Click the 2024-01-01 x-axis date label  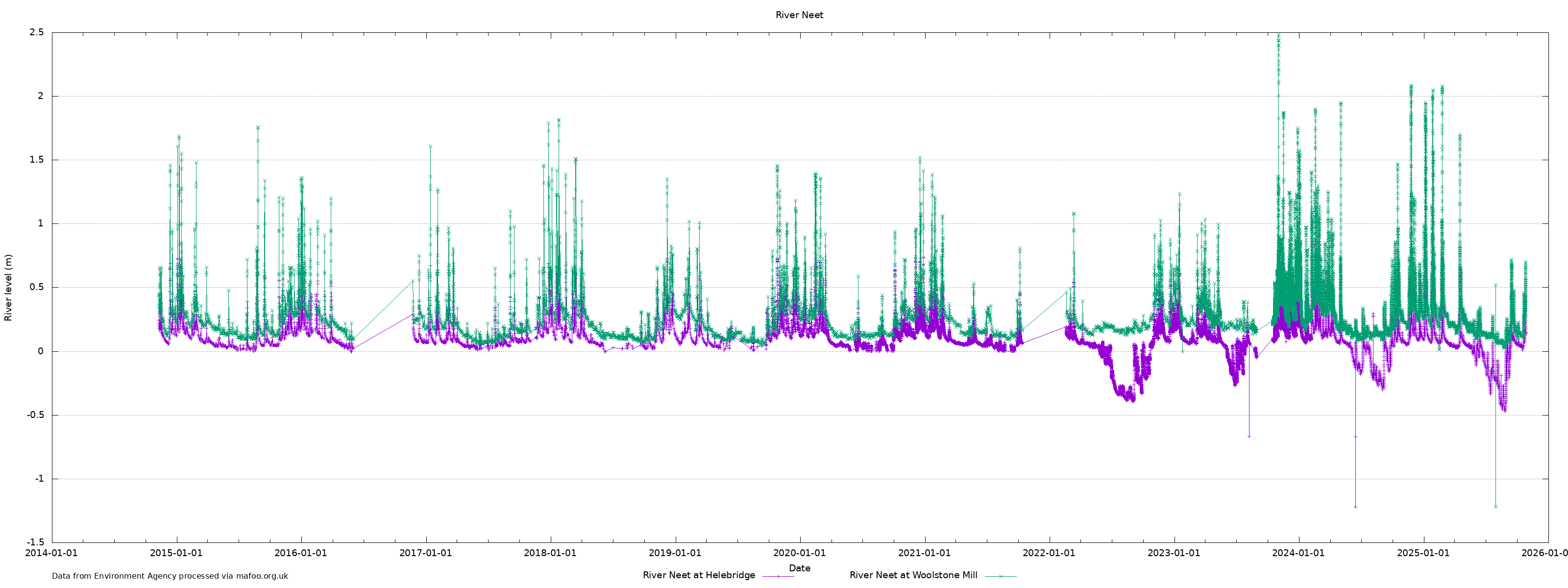tap(1298, 553)
